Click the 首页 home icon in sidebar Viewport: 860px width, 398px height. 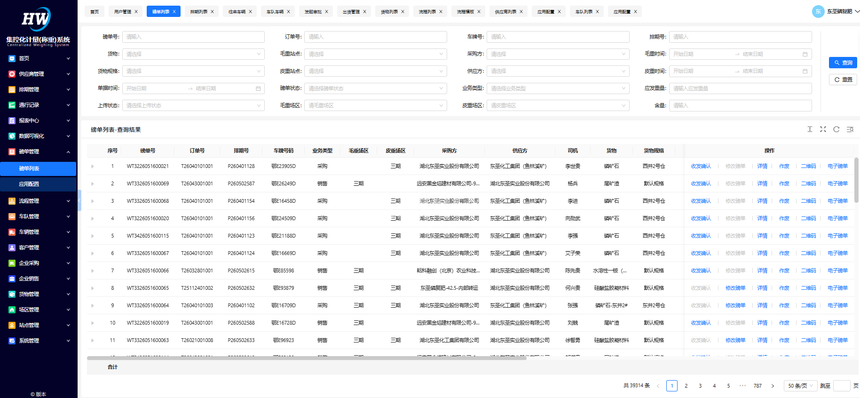[x=12, y=58]
